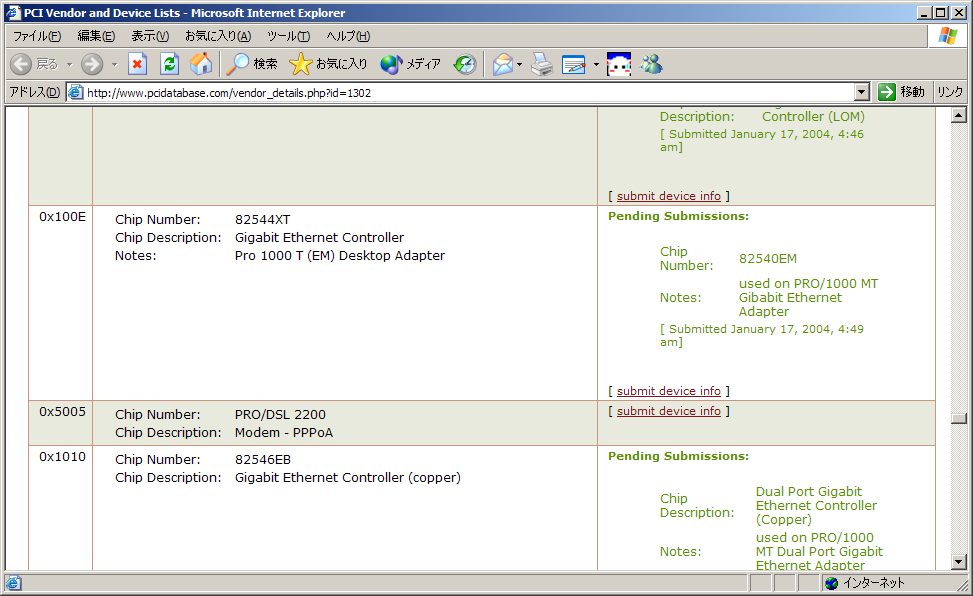Click the status bar page icon
The width and height of the screenshot is (973, 596).
point(13,583)
